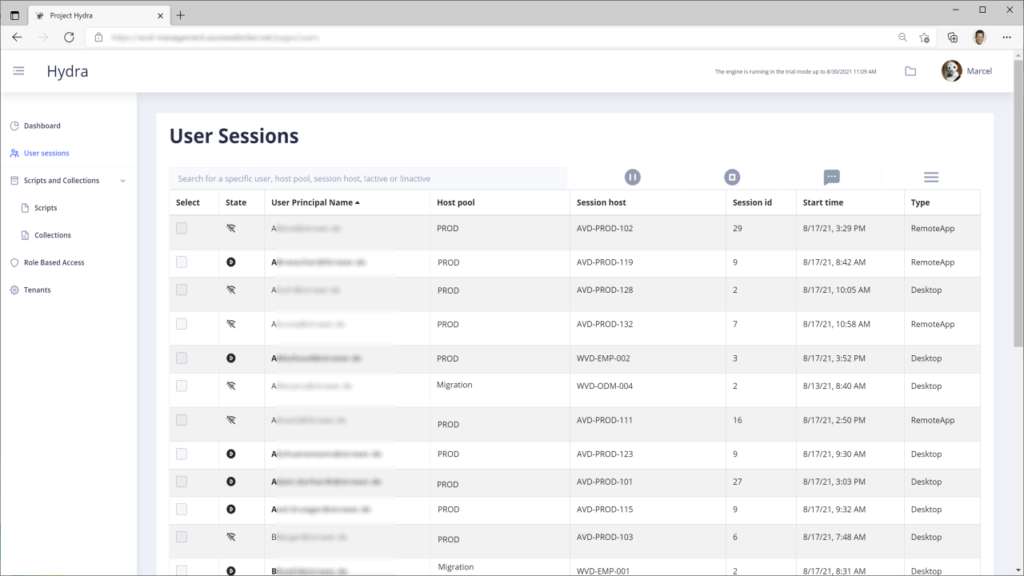Open the Tenants sidebar link
1024x576 pixels.
(37, 290)
